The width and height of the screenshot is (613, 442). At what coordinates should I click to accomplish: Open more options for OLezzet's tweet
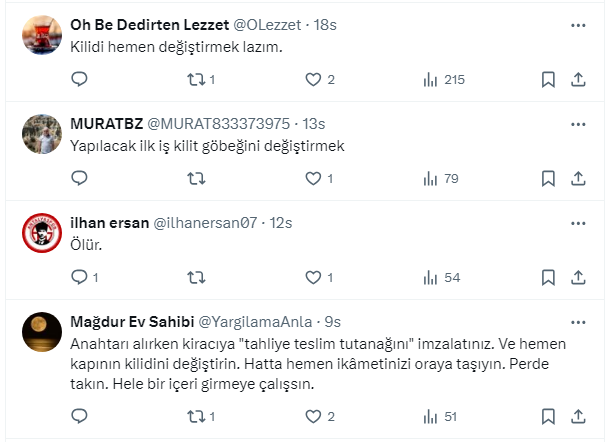[578, 25]
